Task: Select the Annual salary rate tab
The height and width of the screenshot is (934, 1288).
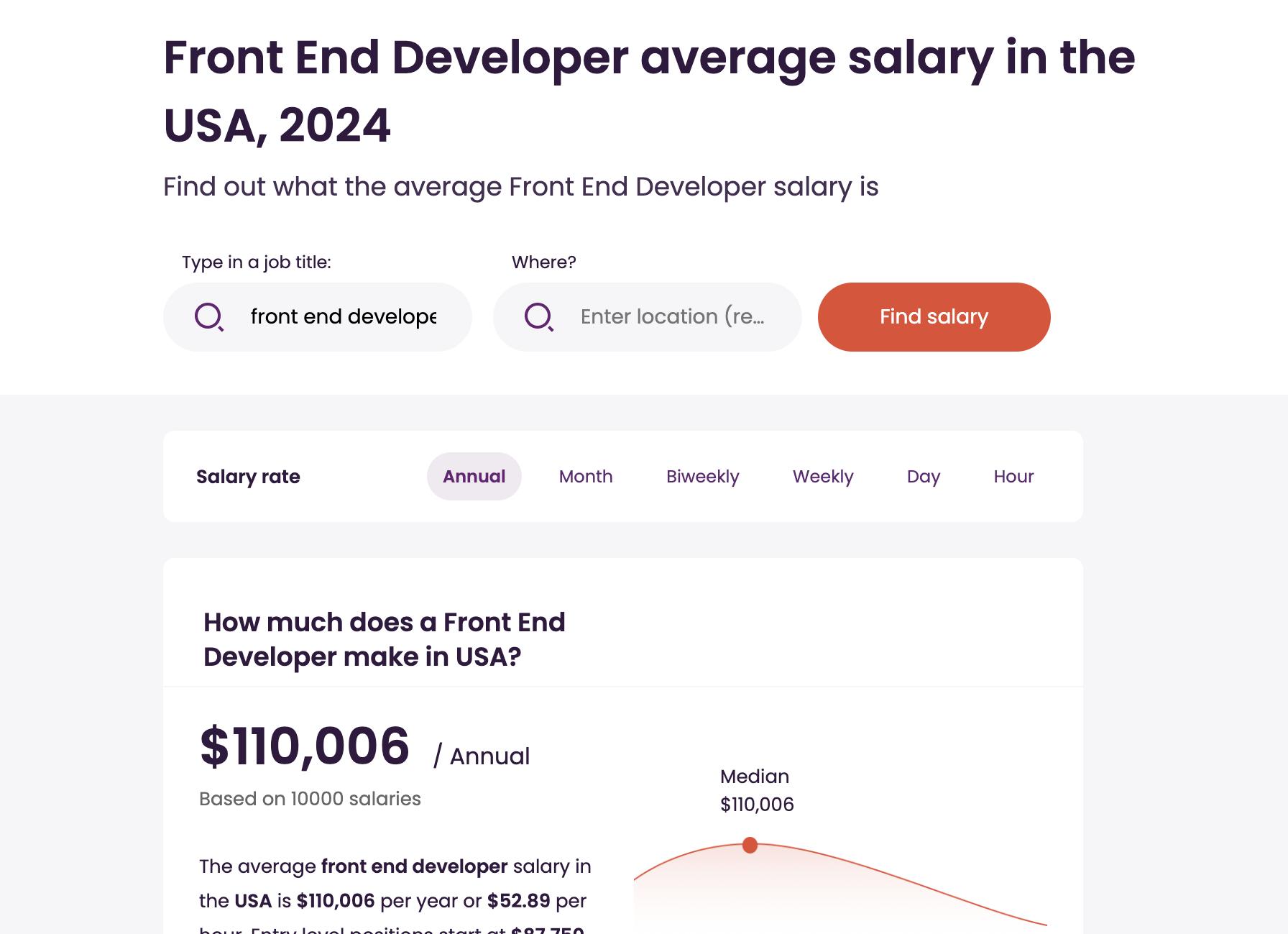Action: [474, 476]
